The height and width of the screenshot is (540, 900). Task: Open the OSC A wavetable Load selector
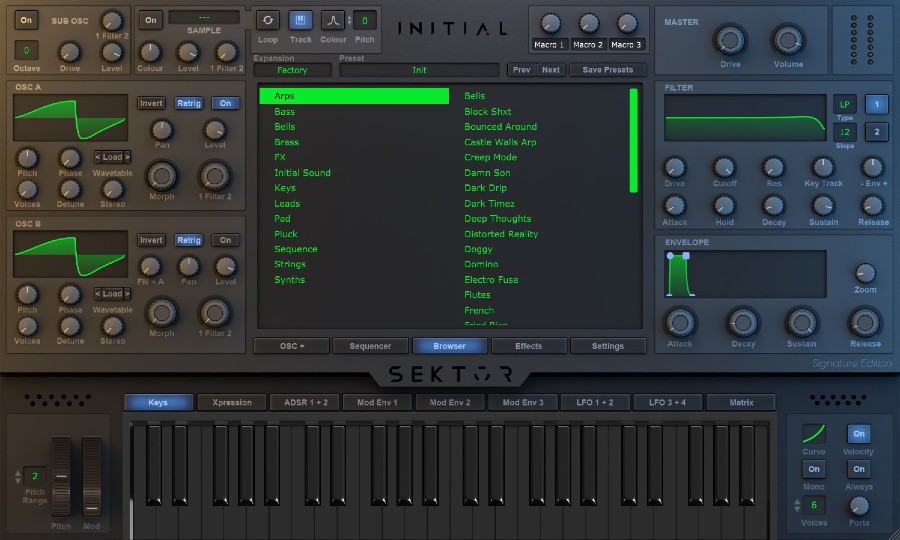(x=113, y=157)
